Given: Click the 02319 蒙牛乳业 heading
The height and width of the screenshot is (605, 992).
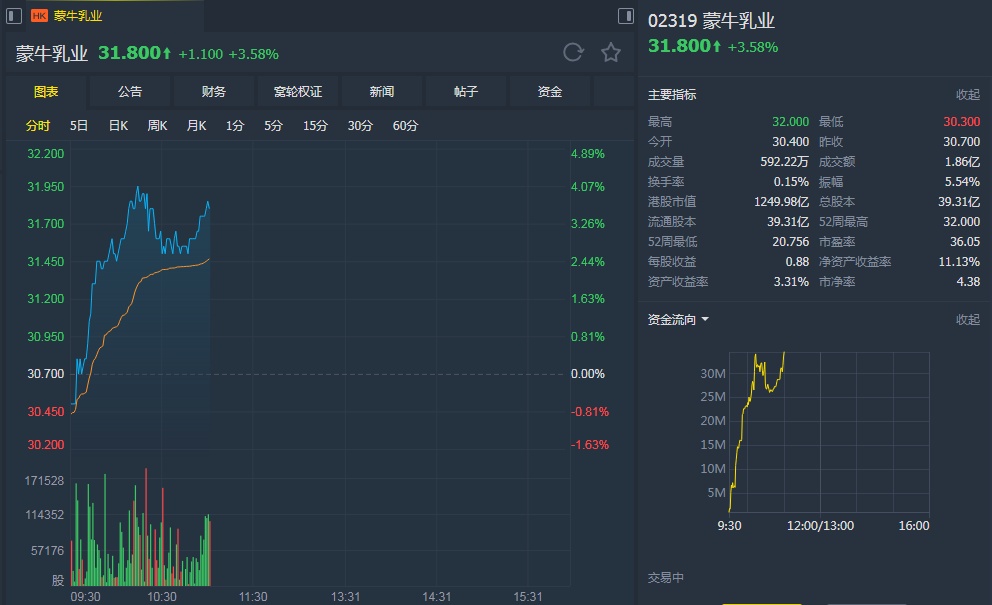Looking at the screenshot, I should click(711, 21).
